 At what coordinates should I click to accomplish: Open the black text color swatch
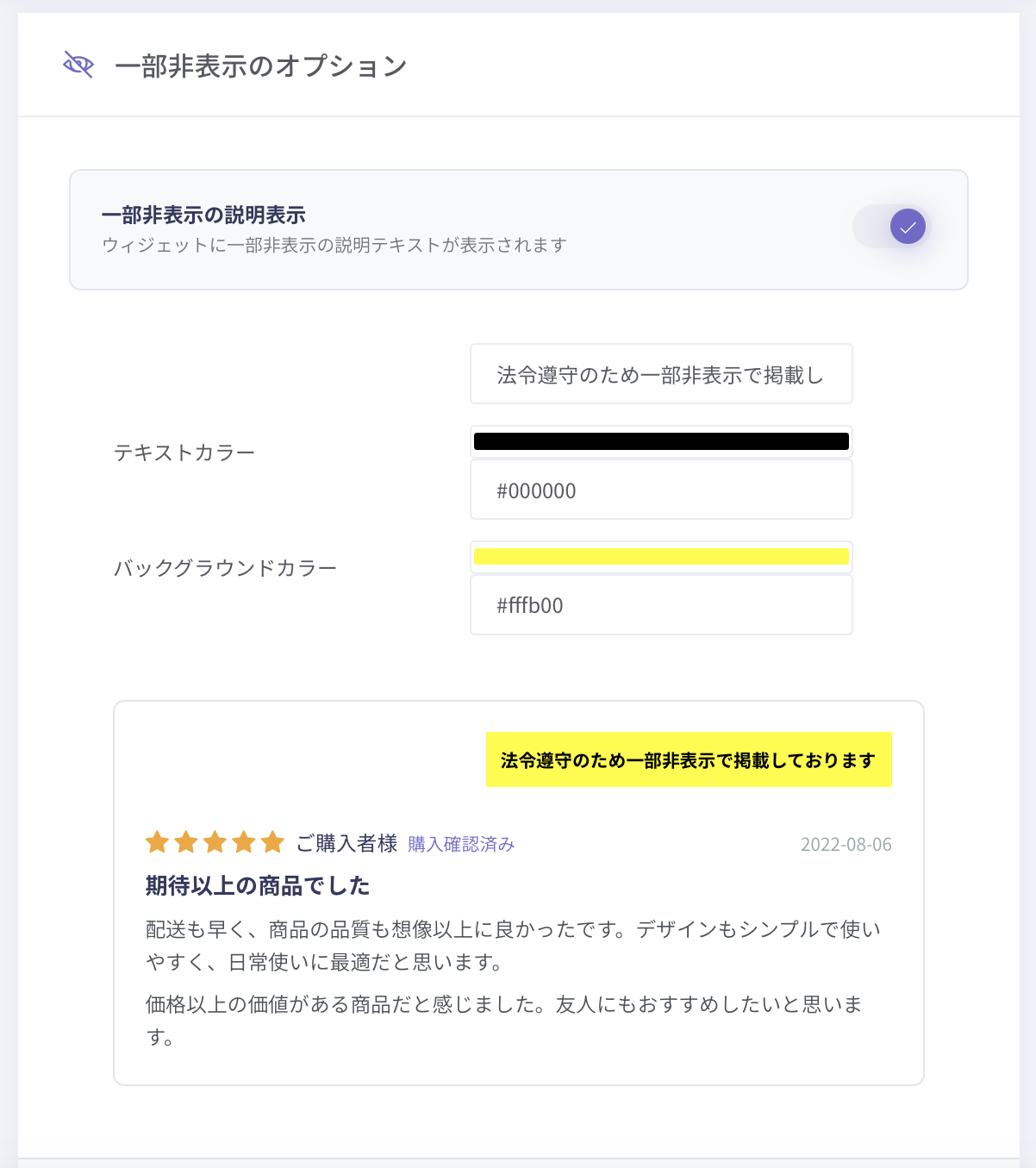pos(661,442)
